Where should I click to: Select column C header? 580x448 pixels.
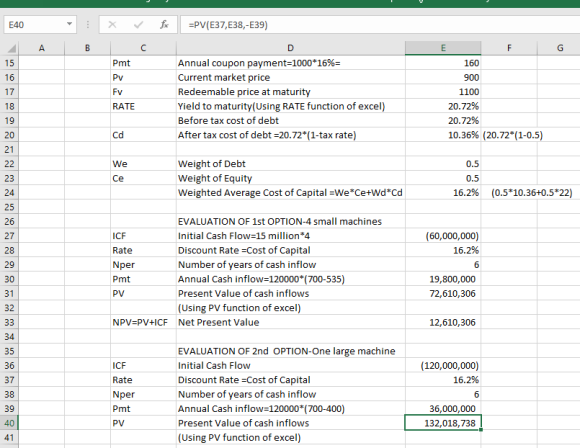tap(143, 48)
